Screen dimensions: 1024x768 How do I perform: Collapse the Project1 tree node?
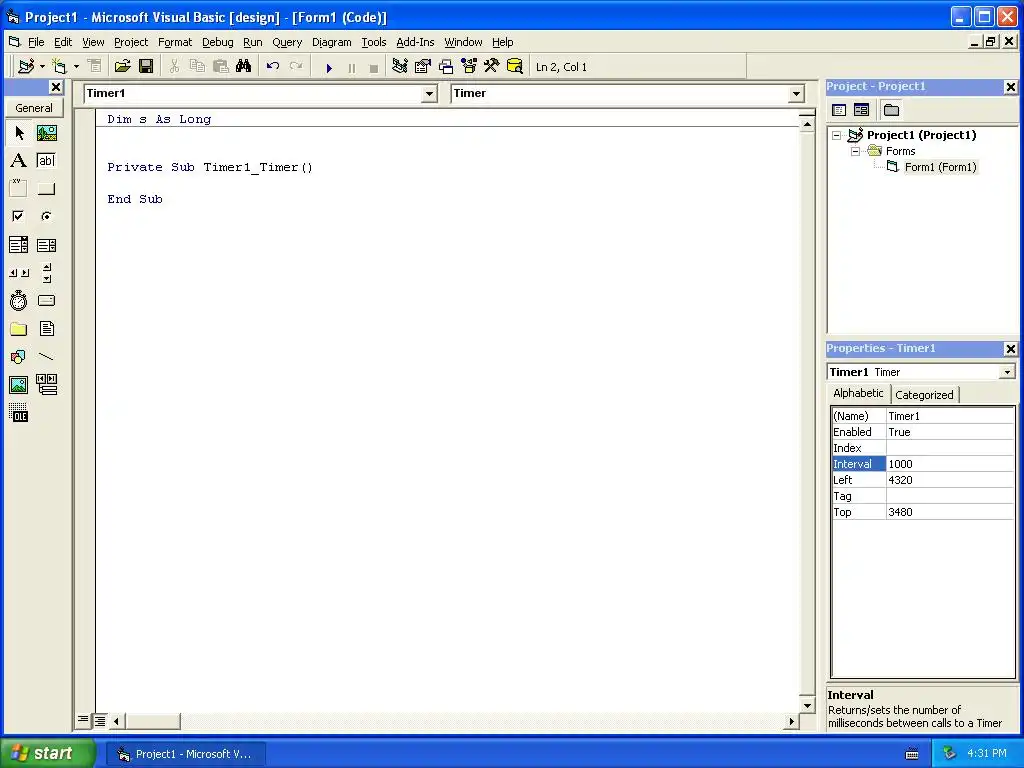tap(837, 135)
